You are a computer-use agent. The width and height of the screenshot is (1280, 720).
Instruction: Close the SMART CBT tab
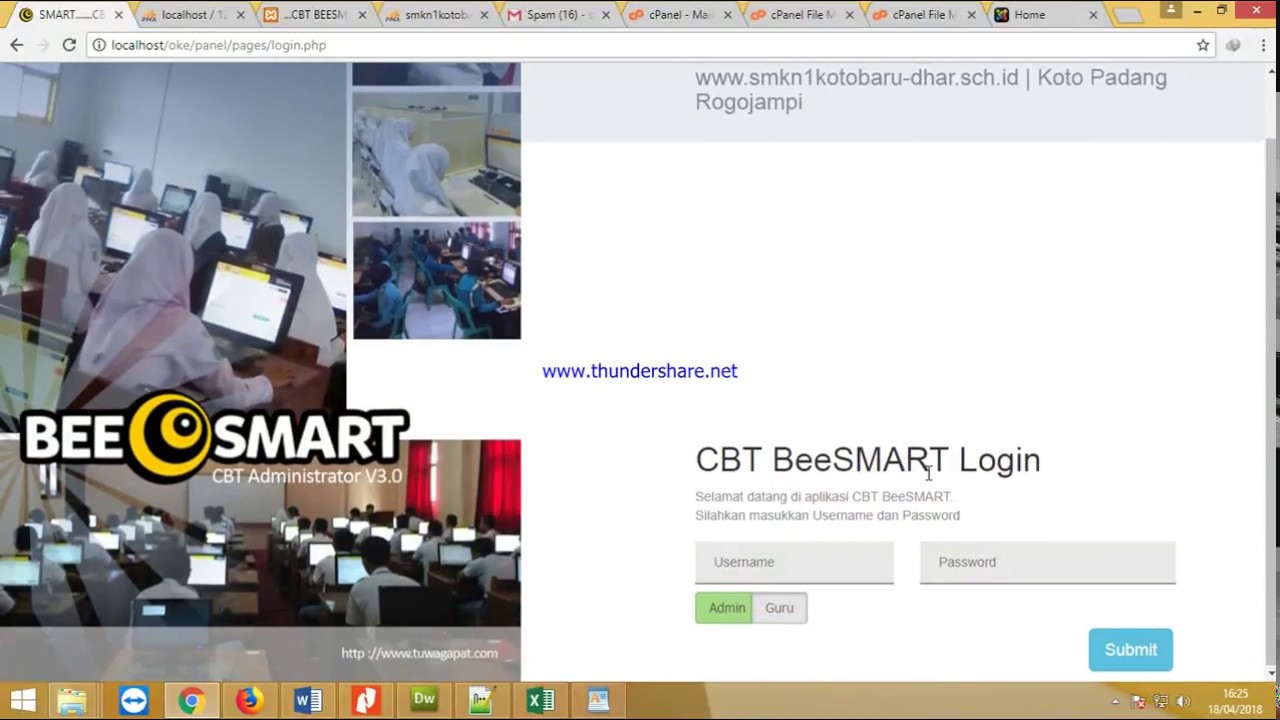click(120, 15)
